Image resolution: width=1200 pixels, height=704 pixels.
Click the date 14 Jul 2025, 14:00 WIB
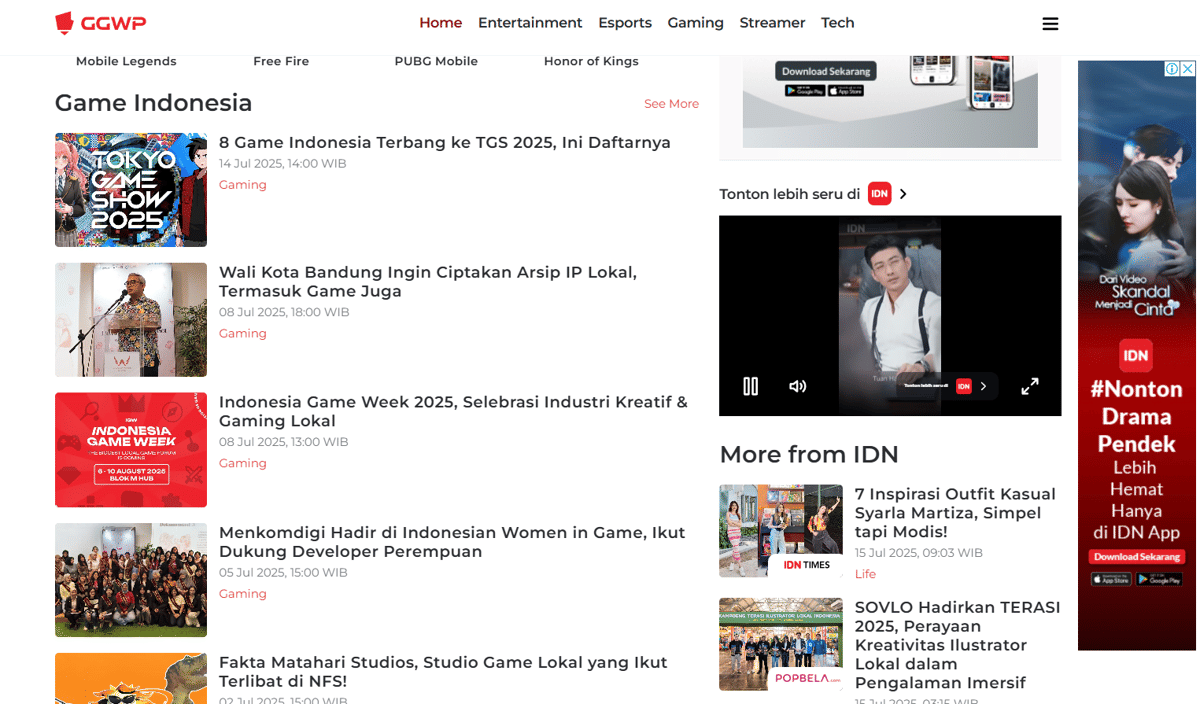pos(283,164)
